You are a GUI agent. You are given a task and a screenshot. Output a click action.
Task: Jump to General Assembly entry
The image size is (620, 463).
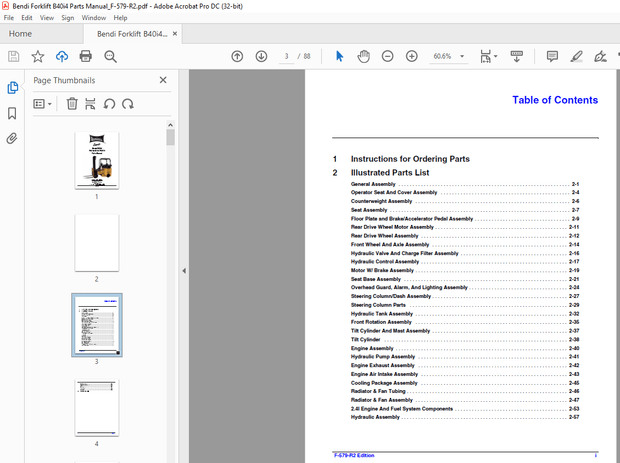coord(373,184)
